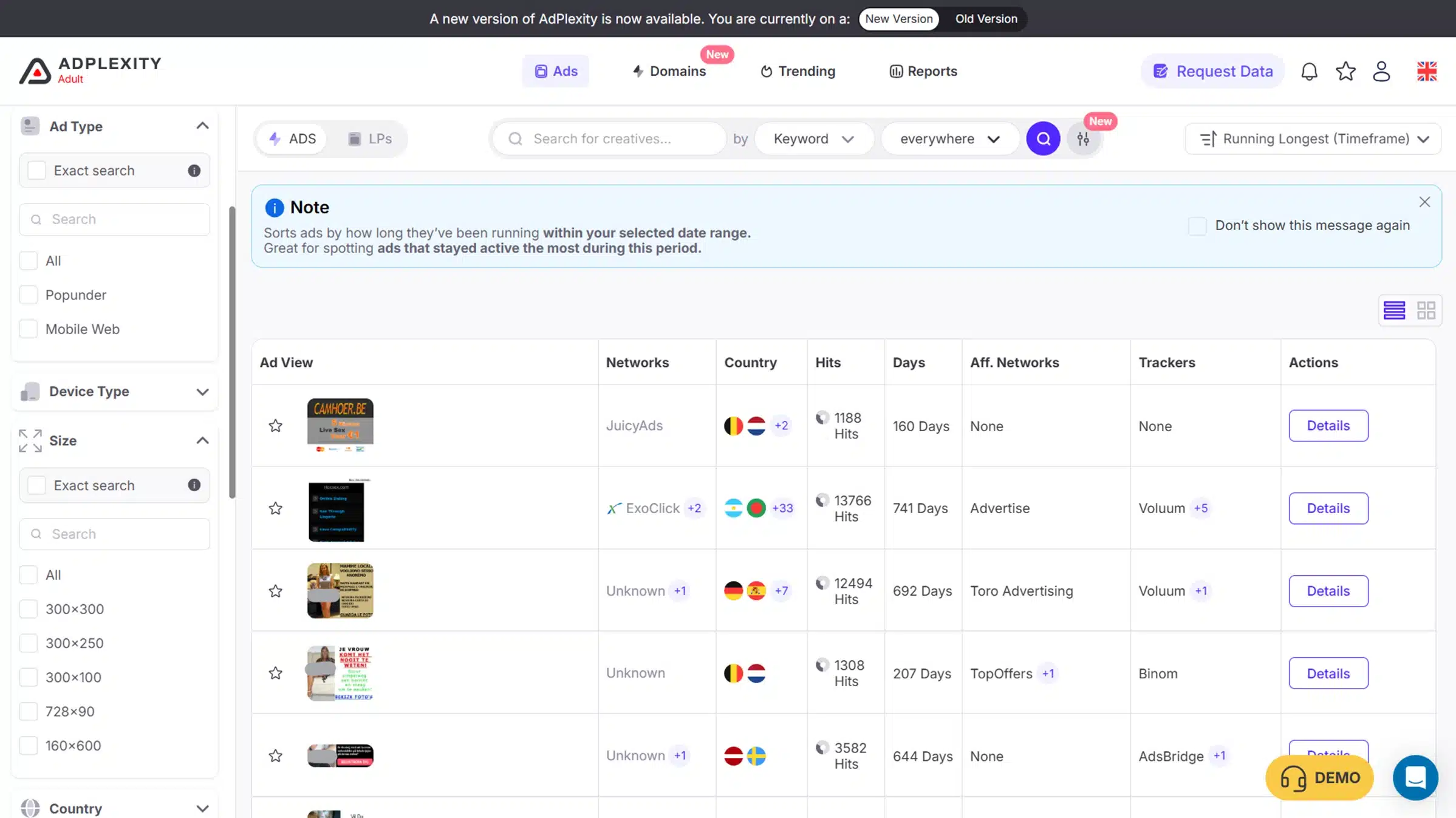
Task: Check All under Ad Type
Action: click(29, 261)
